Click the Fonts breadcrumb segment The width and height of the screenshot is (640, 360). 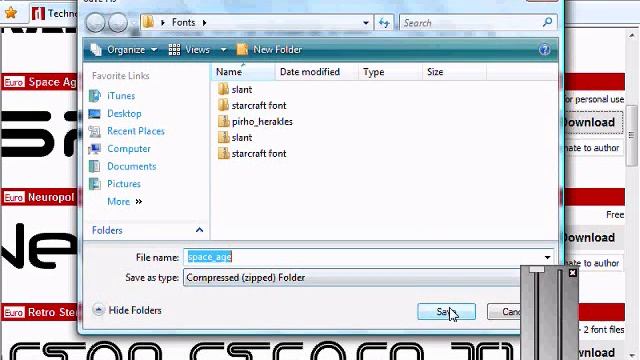(x=184, y=22)
